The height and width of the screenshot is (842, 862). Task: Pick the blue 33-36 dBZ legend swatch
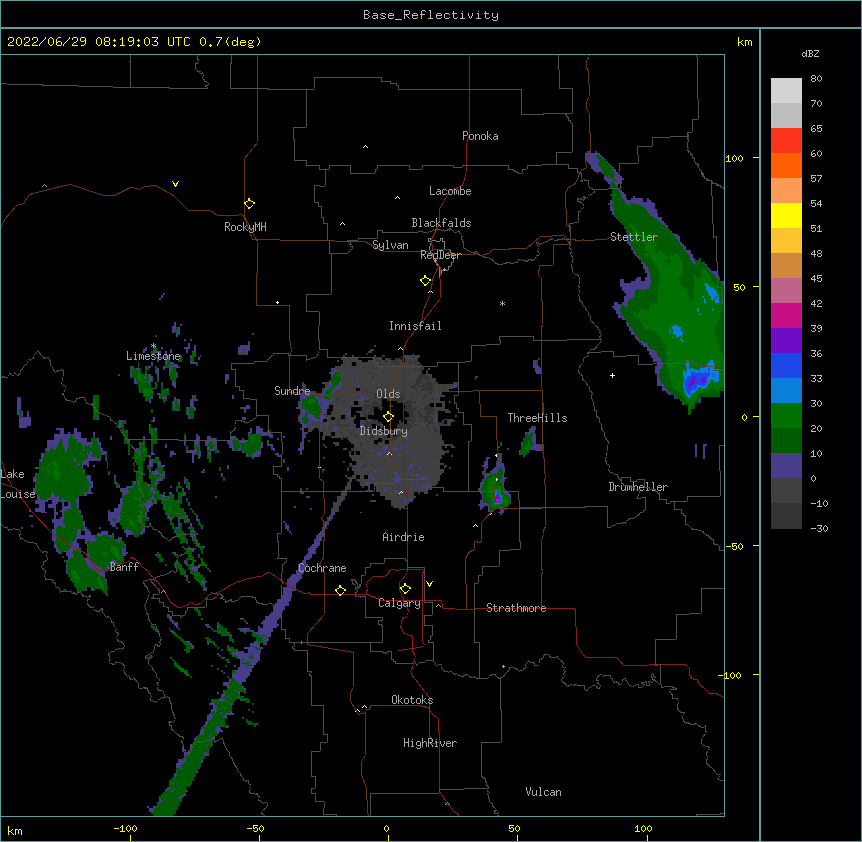(x=786, y=365)
